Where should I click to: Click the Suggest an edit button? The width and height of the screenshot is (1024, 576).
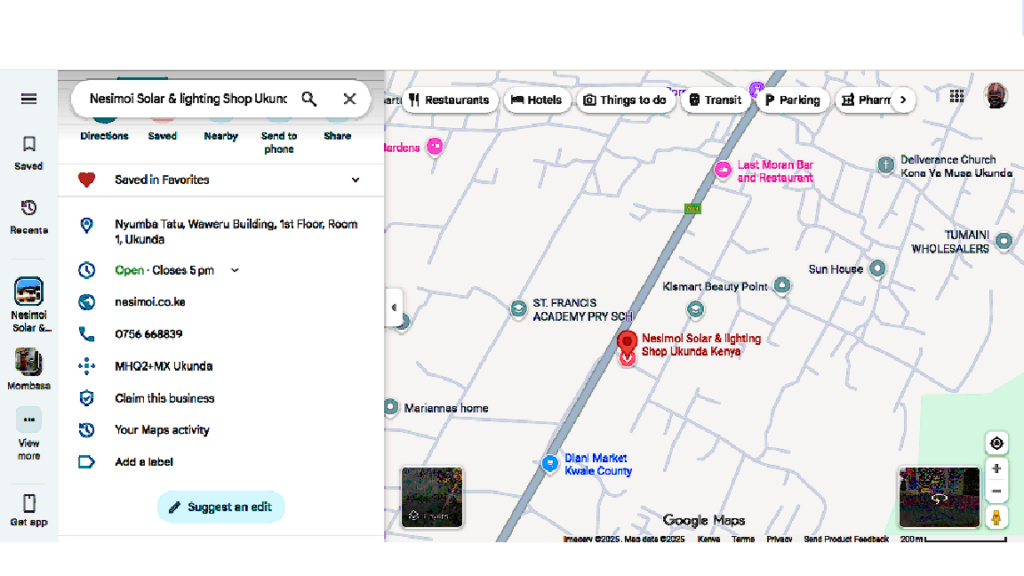[x=221, y=507]
